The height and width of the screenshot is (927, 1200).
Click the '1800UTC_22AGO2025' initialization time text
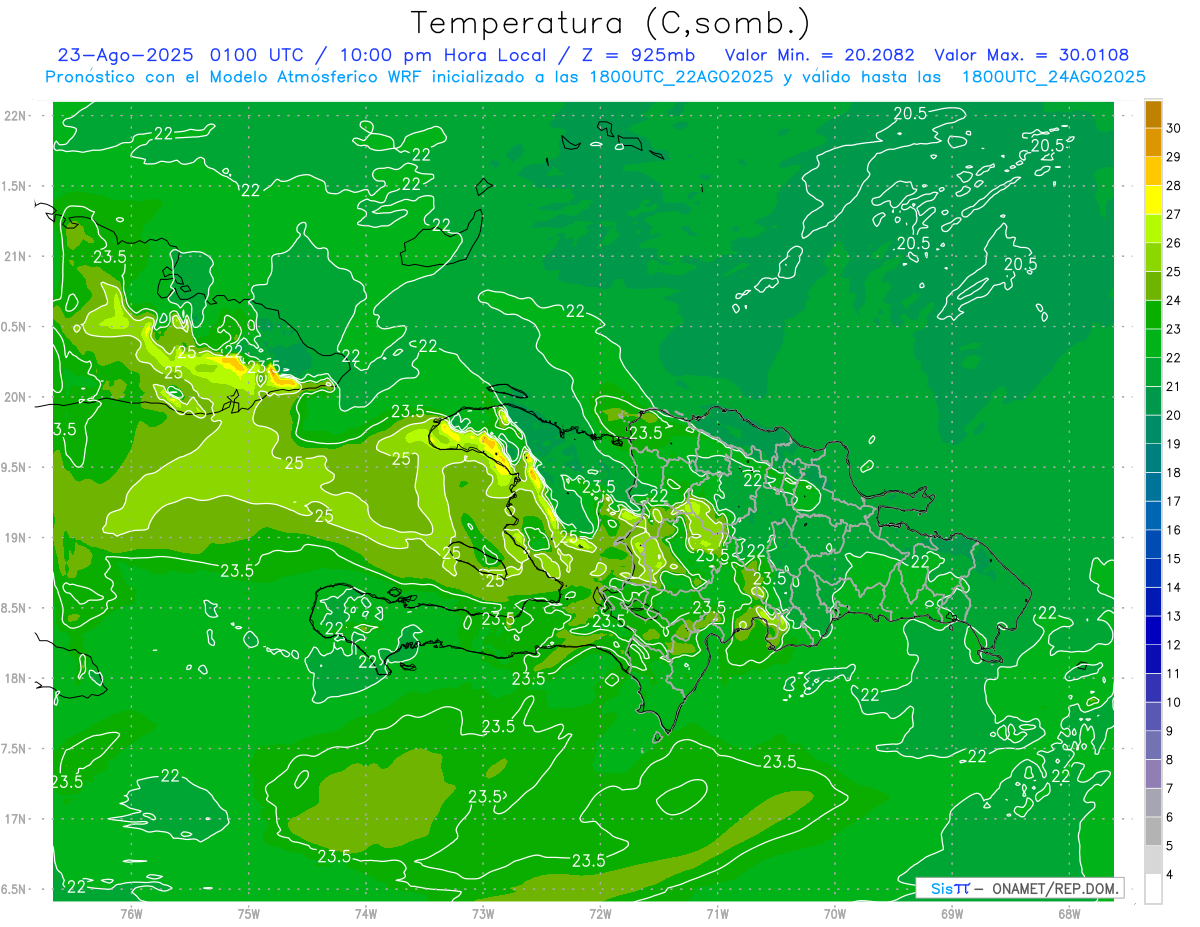click(x=684, y=77)
